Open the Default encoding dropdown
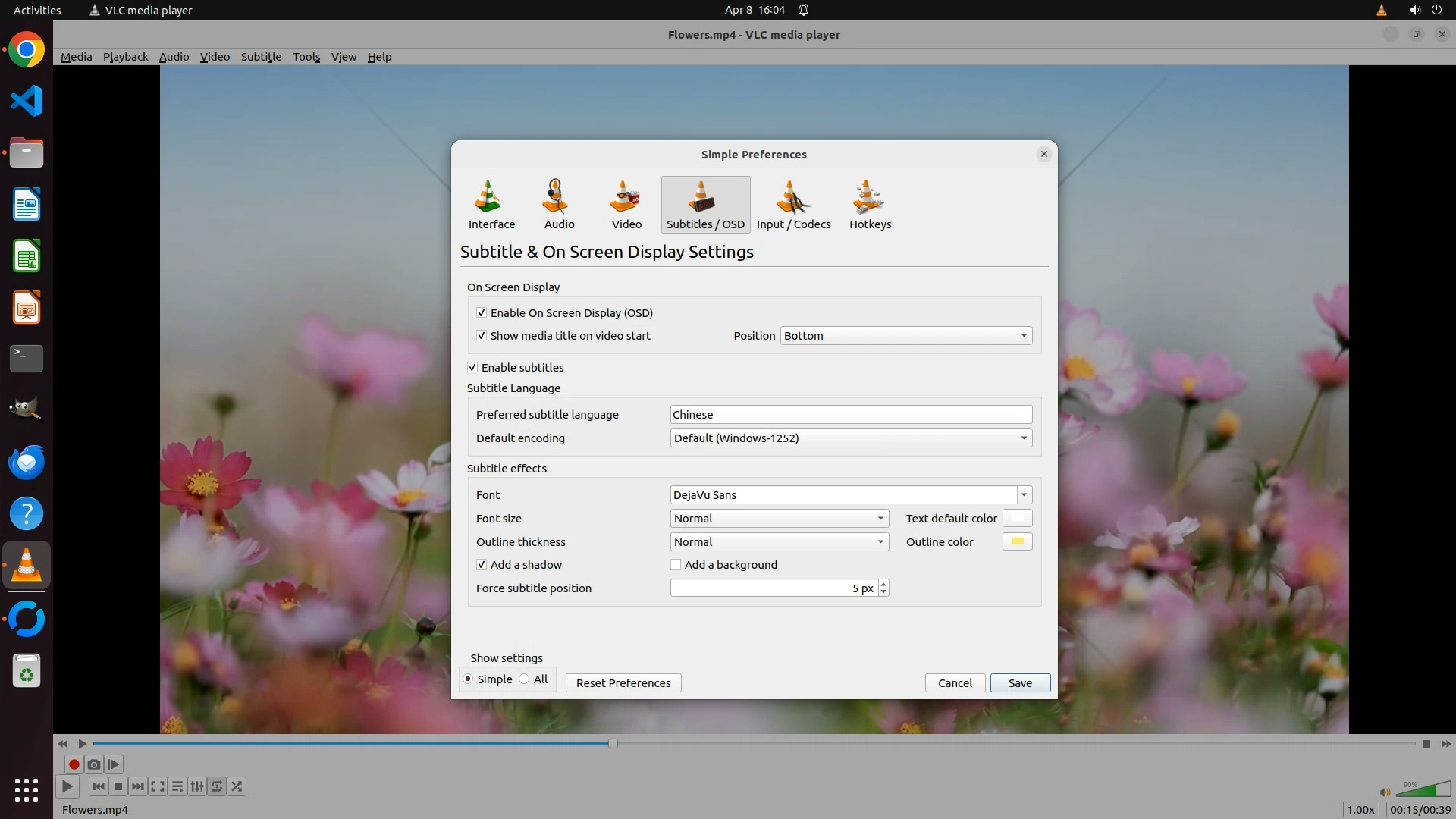 point(850,438)
